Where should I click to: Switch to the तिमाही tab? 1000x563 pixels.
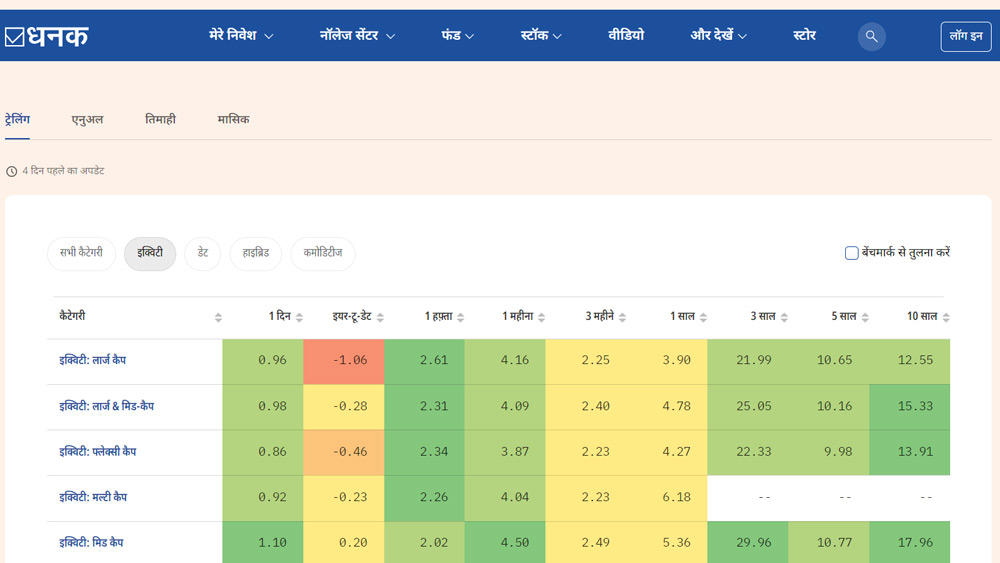160,119
